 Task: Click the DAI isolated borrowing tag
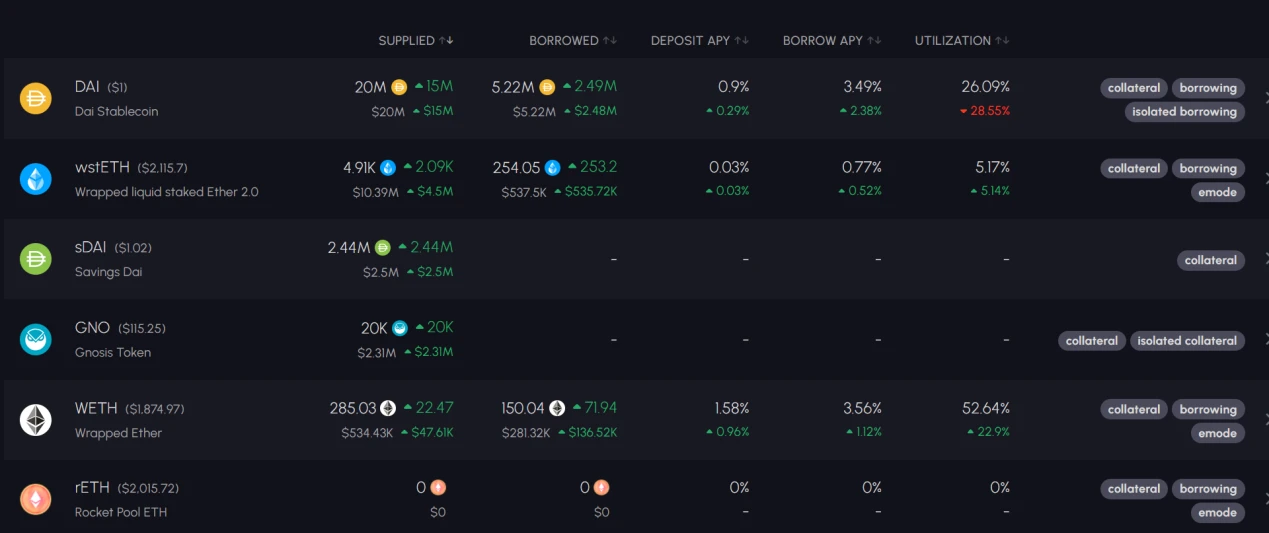point(1184,112)
